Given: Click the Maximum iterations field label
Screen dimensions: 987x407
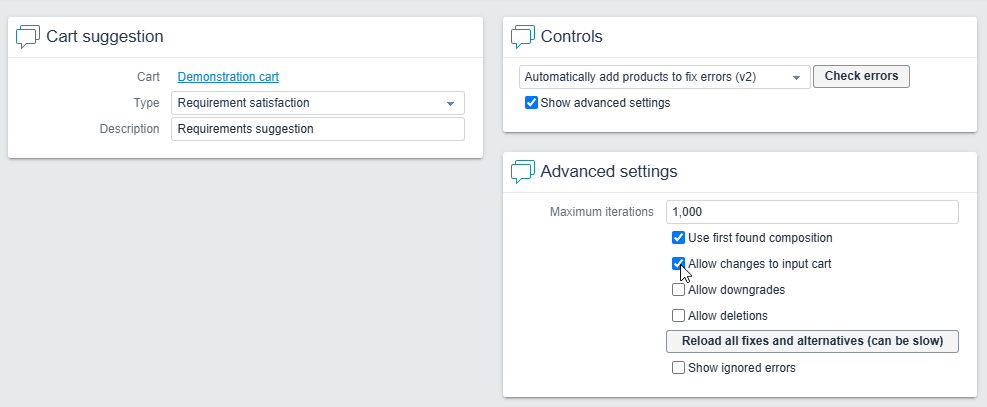Looking at the screenshot, I should (x=601, y=212).
